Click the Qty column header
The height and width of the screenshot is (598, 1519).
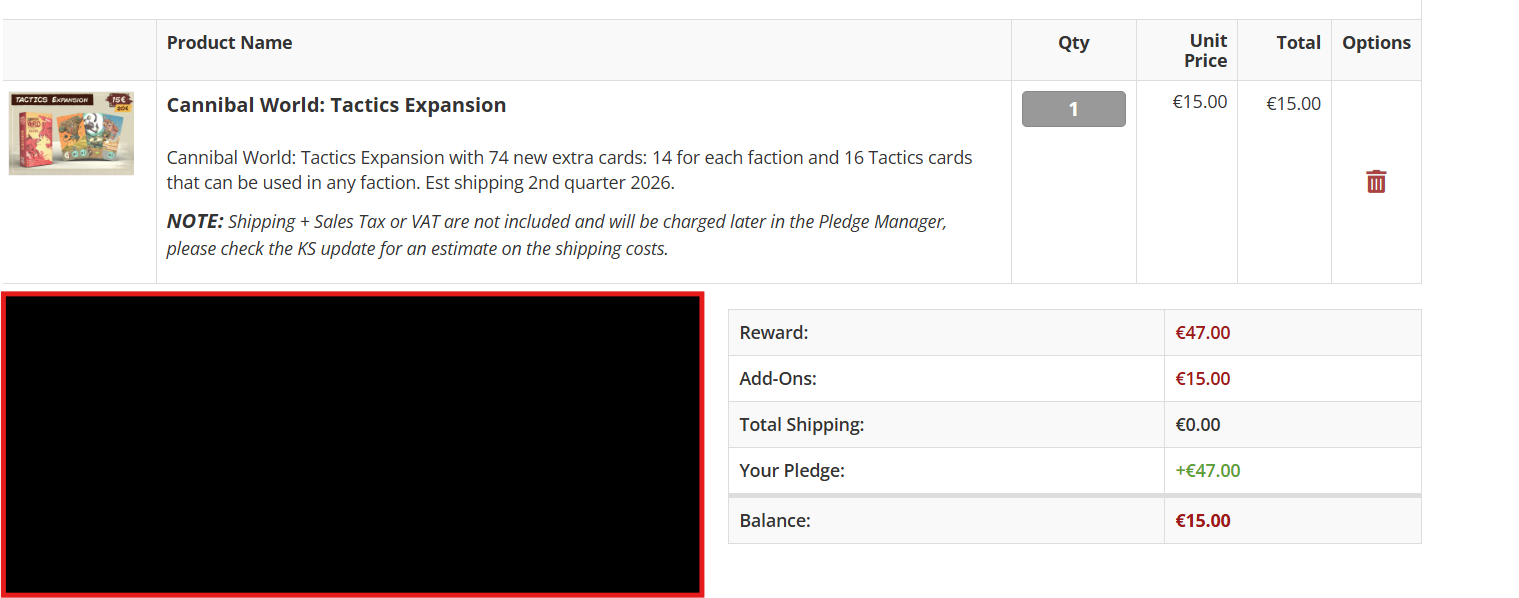[1073, 42]
